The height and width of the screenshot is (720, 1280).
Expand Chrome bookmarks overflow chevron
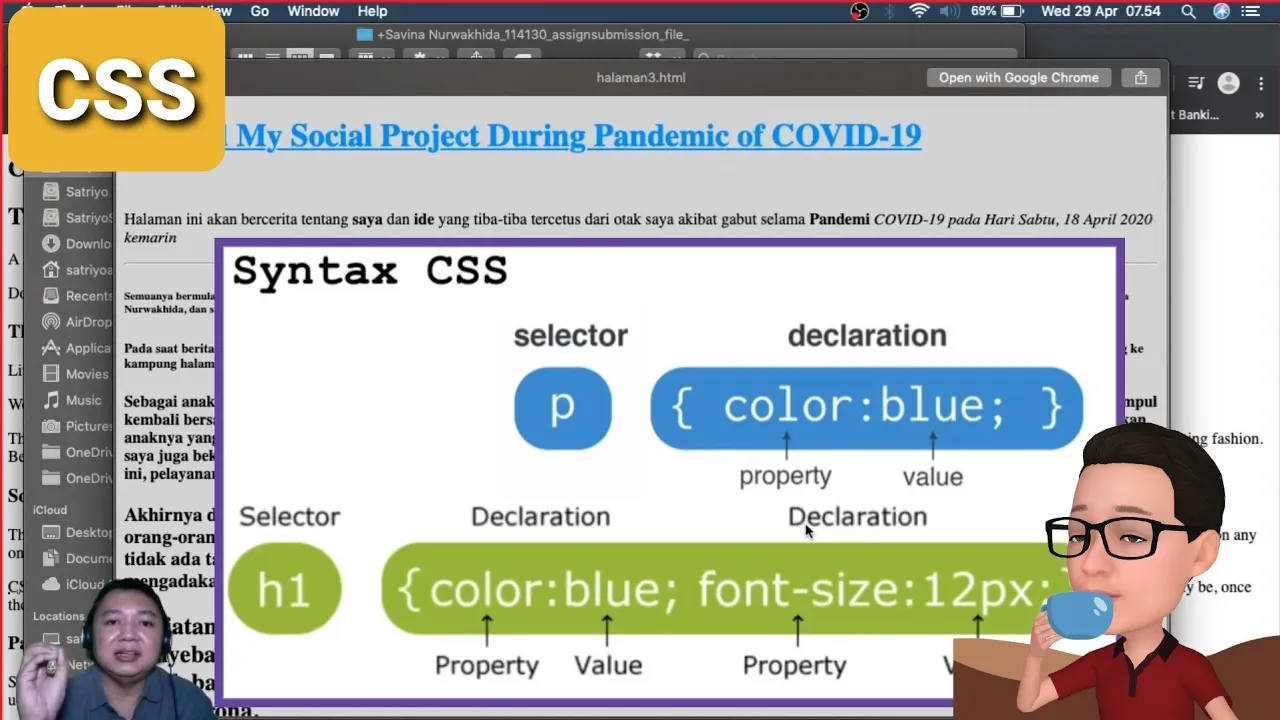(1260, 115)
